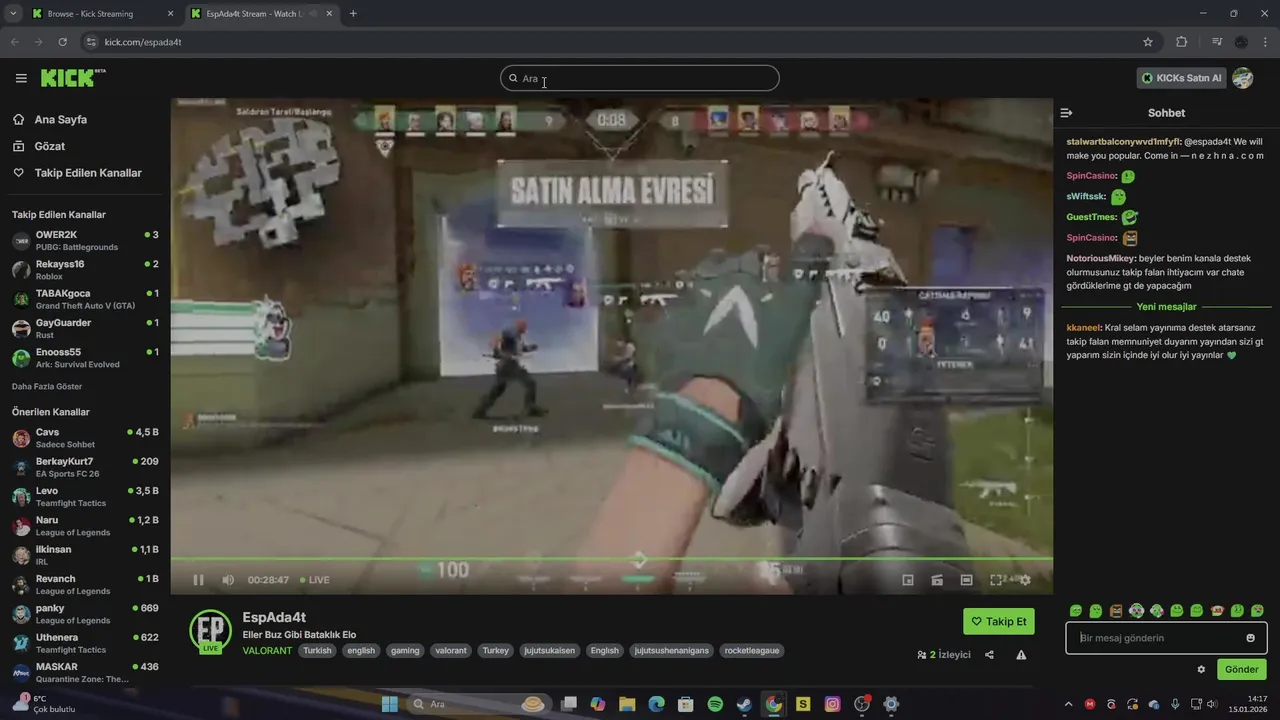The height and width of the screenshot is (720, 1280).
Task: Switch to theater mode icon
Action: [x=966, y=580]
